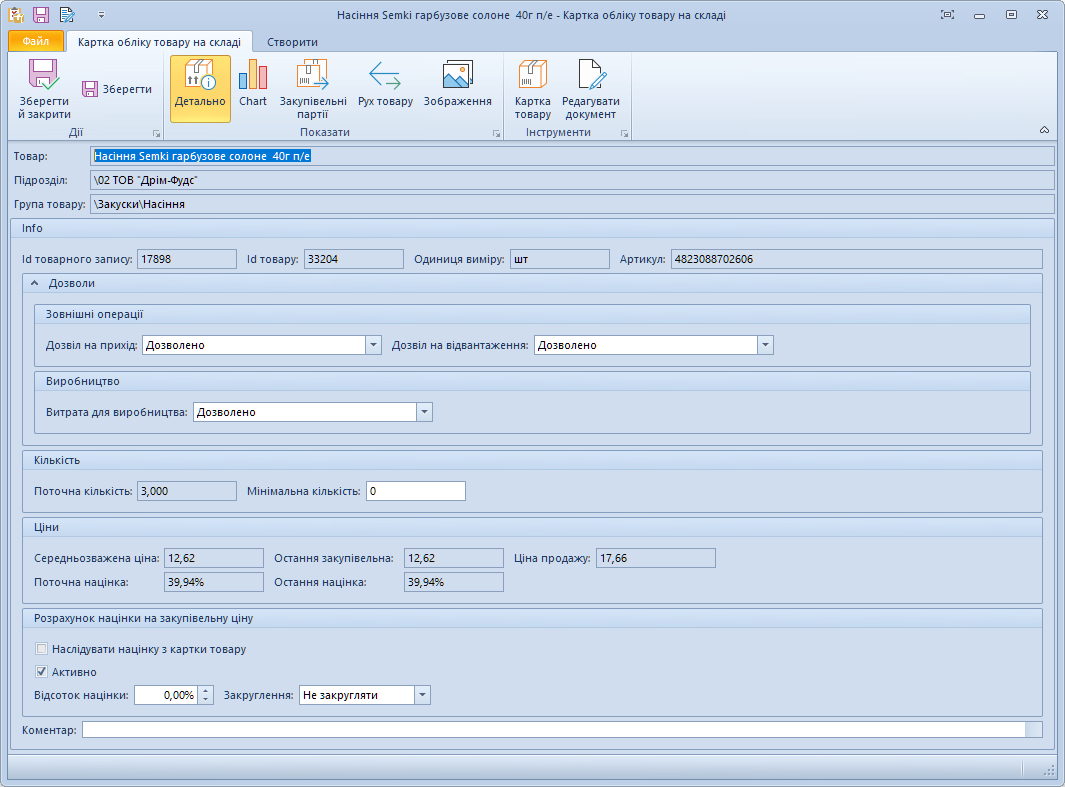Uncheck the 'Активно' checkbox
The image size is (1065, 787).
tap(42, 672)
